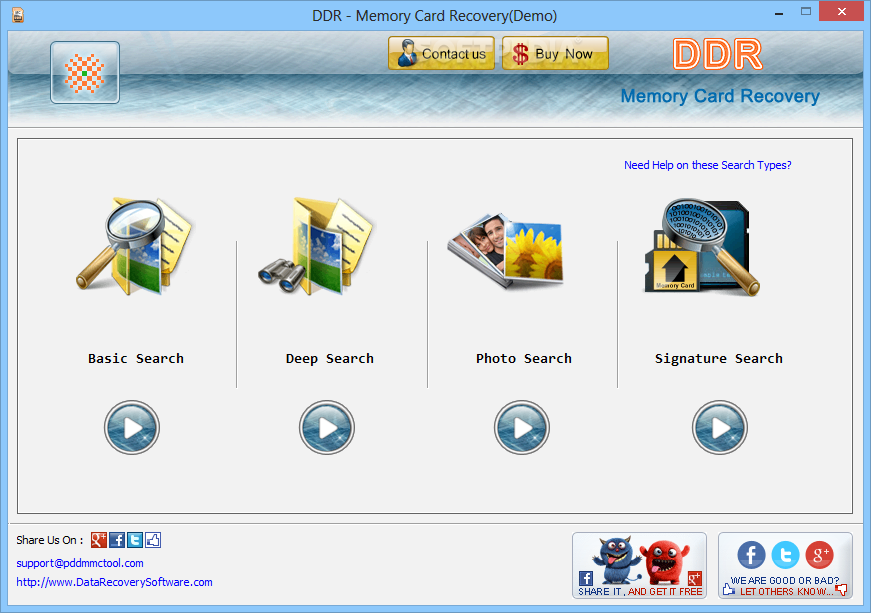
Task: Start Photo Search with its play button
Action: 522,428
